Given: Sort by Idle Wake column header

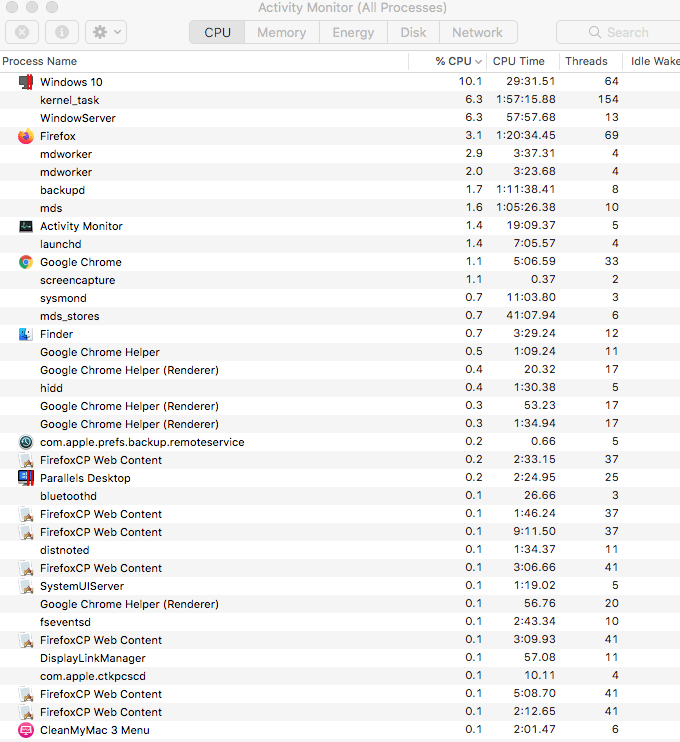Looking at the screenshot, I should 651,62.
